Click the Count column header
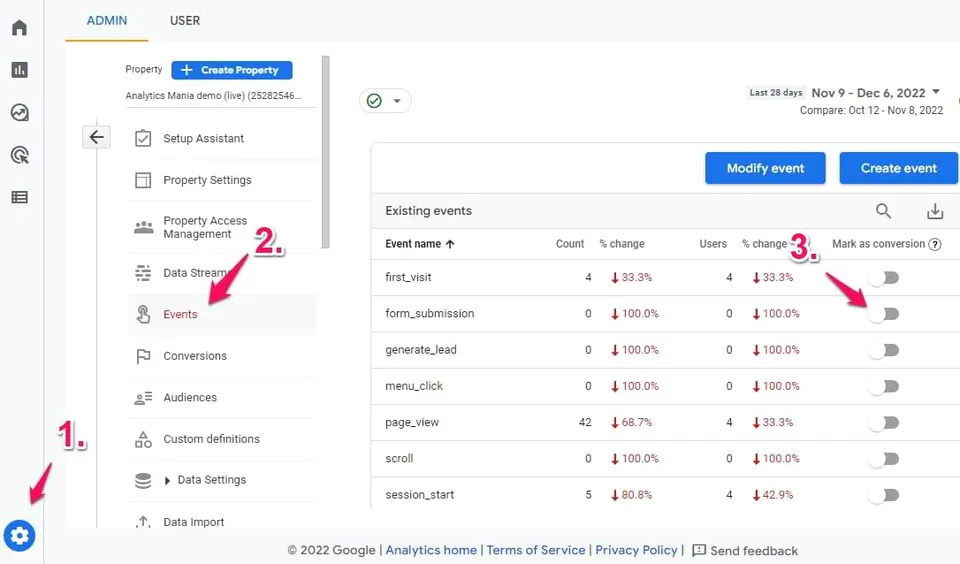This screenshot has width=960, height=564. click(x=570, y=244)
